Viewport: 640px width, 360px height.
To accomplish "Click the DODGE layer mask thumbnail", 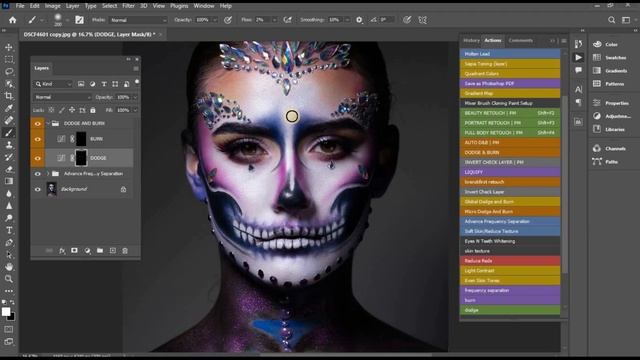I will pyautogui.click(x=81, y=158).
